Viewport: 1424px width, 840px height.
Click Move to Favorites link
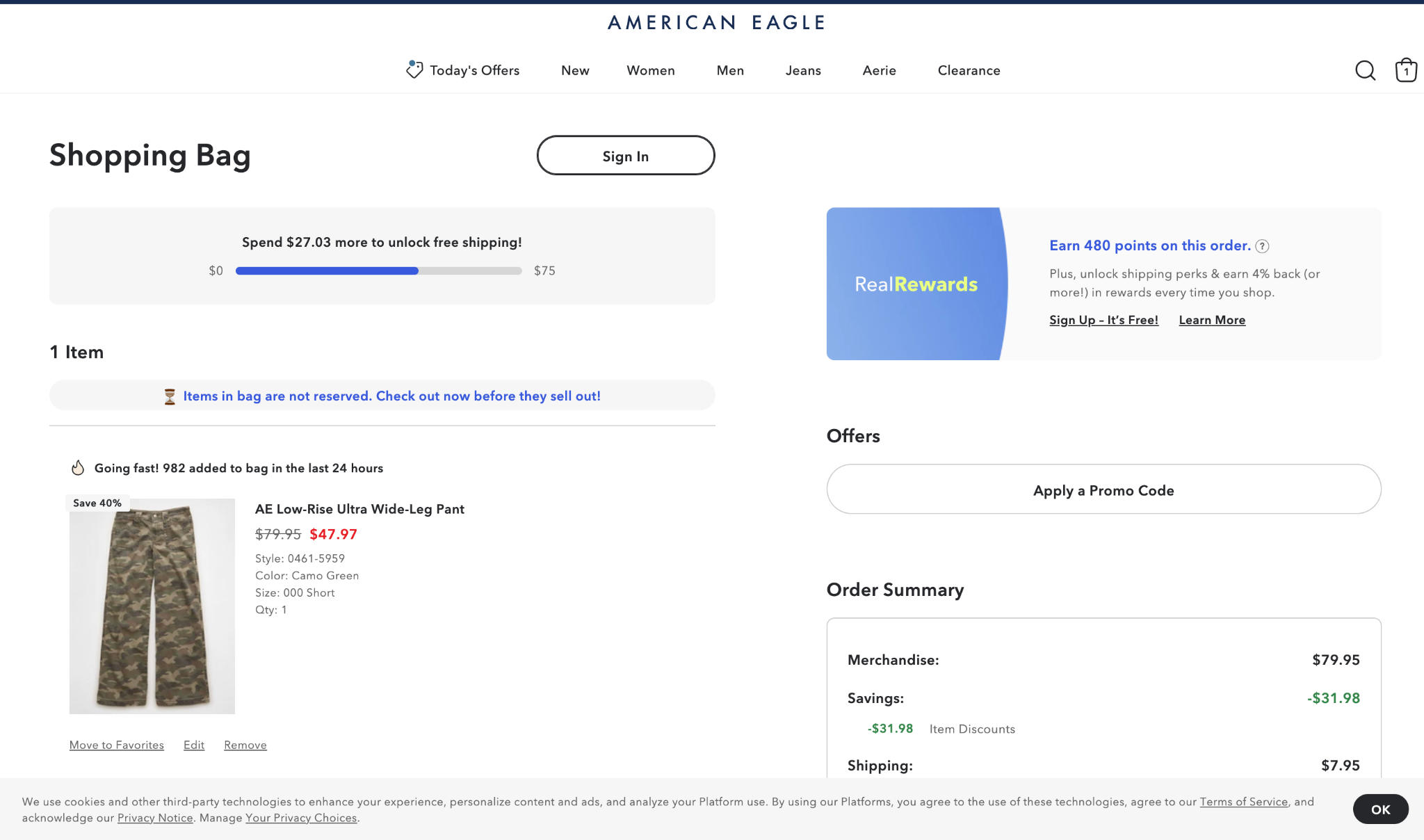click(117, 745)
